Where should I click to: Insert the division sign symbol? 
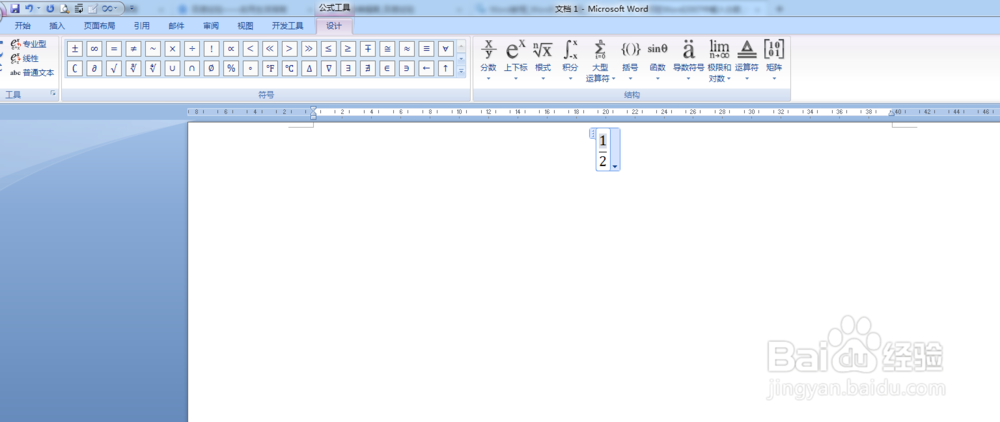coord(192,48)
